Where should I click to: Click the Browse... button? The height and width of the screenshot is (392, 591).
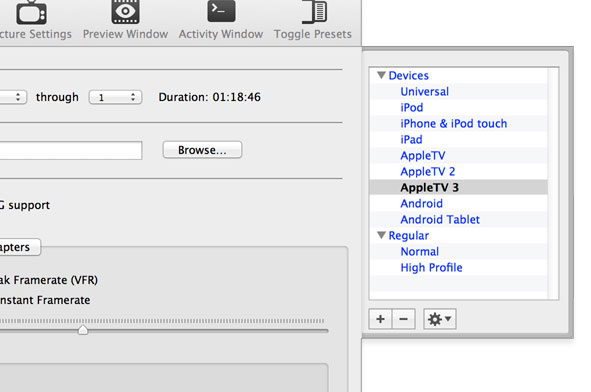[202, 150]
